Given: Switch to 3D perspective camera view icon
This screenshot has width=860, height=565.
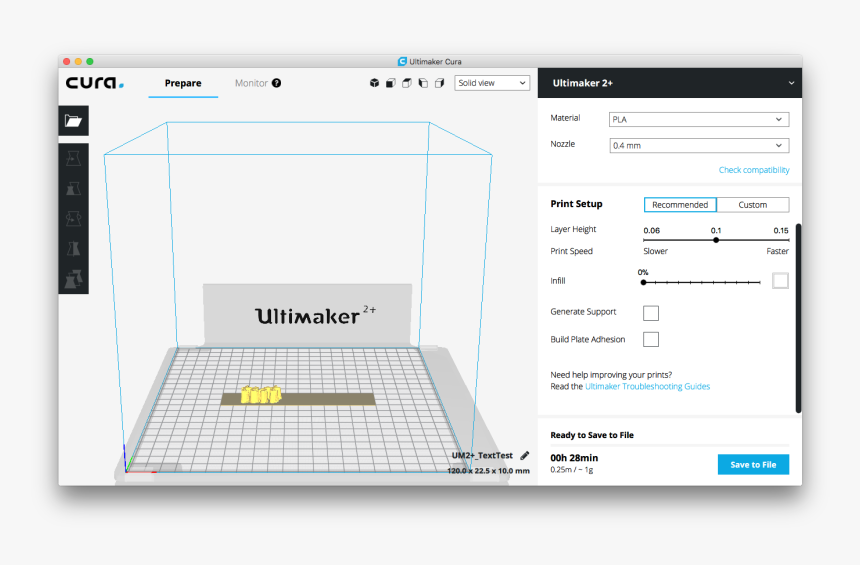Looking at the screenshot, I should pyautogui.click(x=374, y=83).
